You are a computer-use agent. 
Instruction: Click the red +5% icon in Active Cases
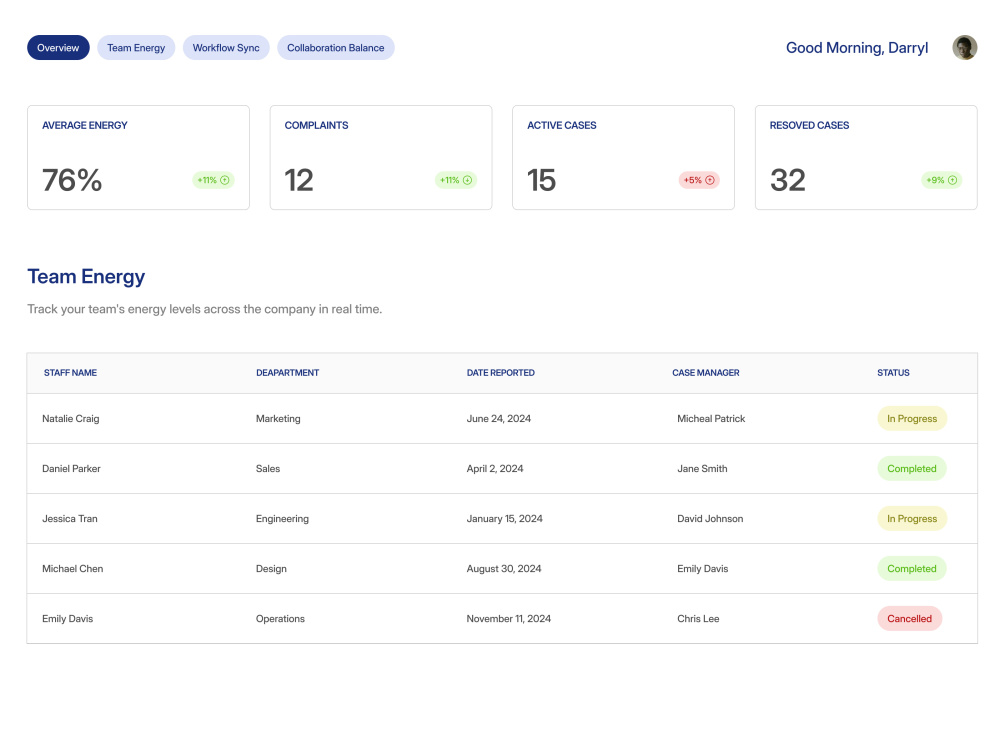point(710,180)
